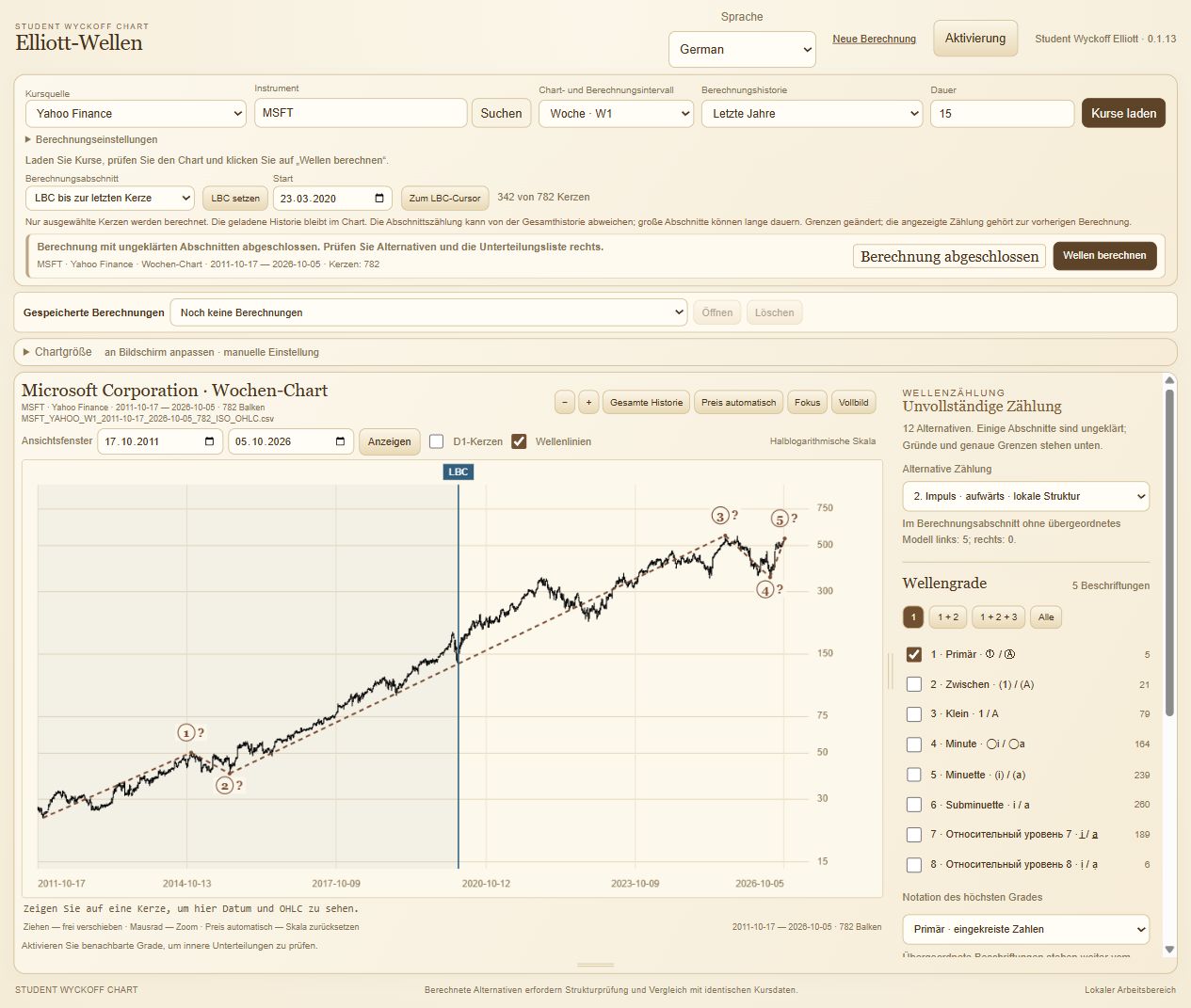The height and width of the screenshot is (1008, 1191).
Task: Click wave label 4 on the chart
Action: click(x=765, y=590)
